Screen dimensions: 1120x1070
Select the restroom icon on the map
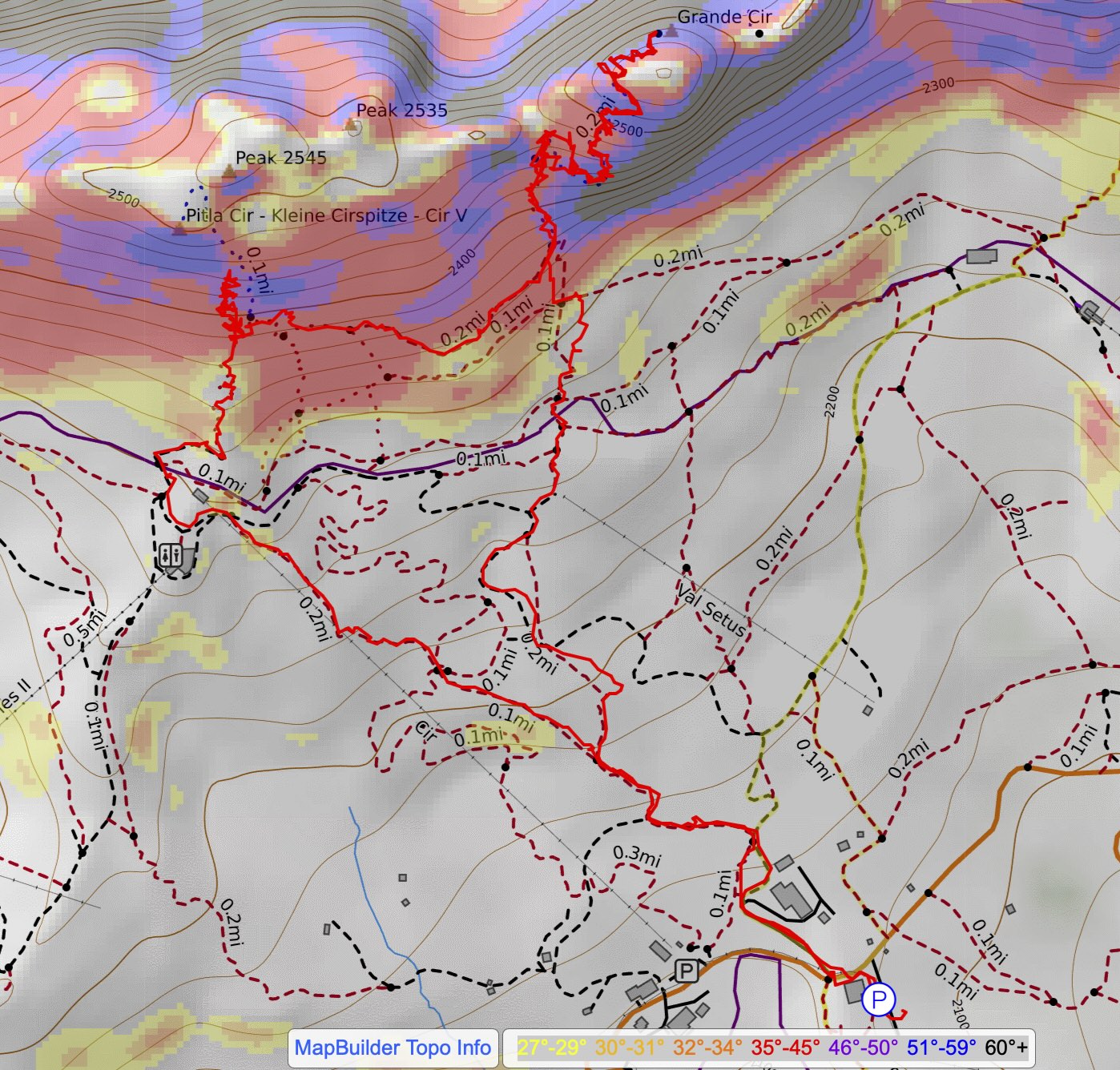point(170,554)
